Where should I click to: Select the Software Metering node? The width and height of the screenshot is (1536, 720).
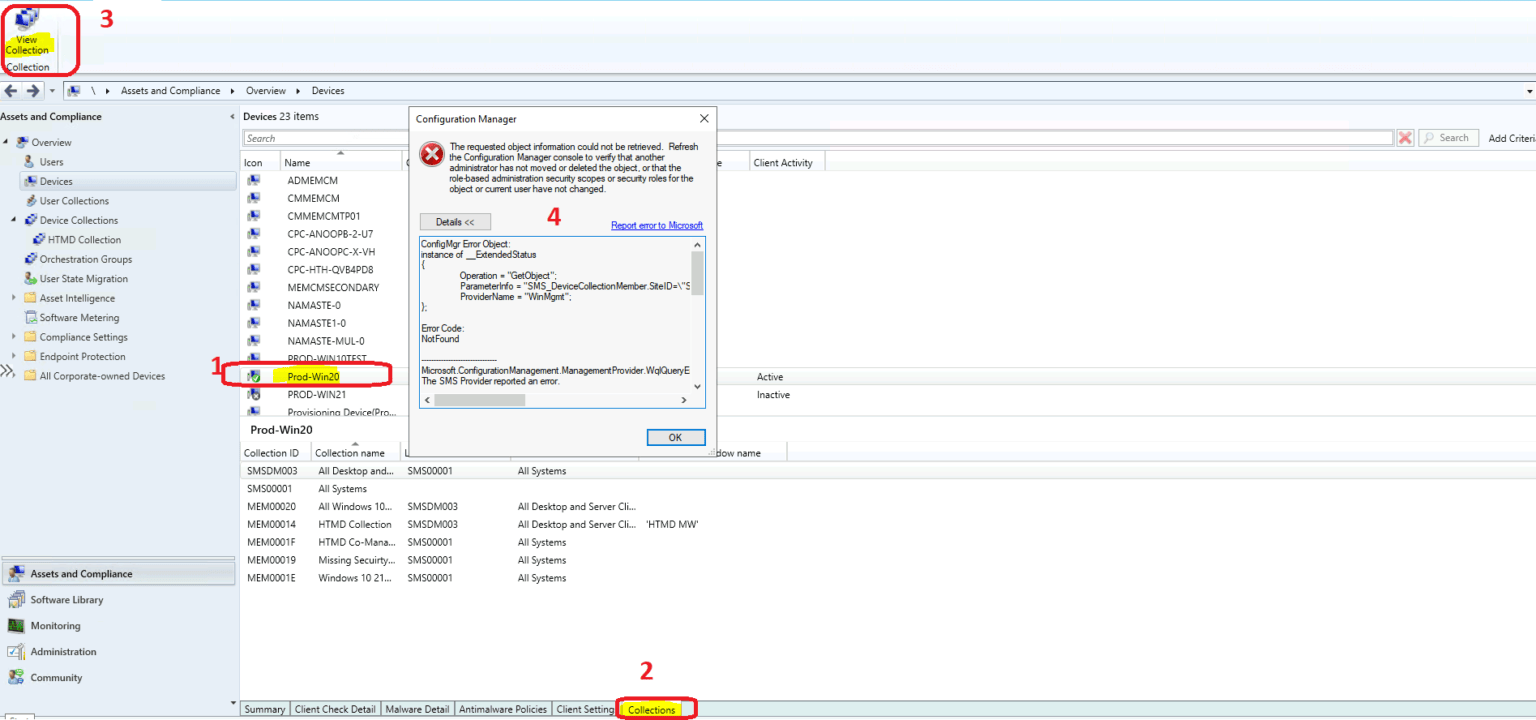[x=79, y=318]
